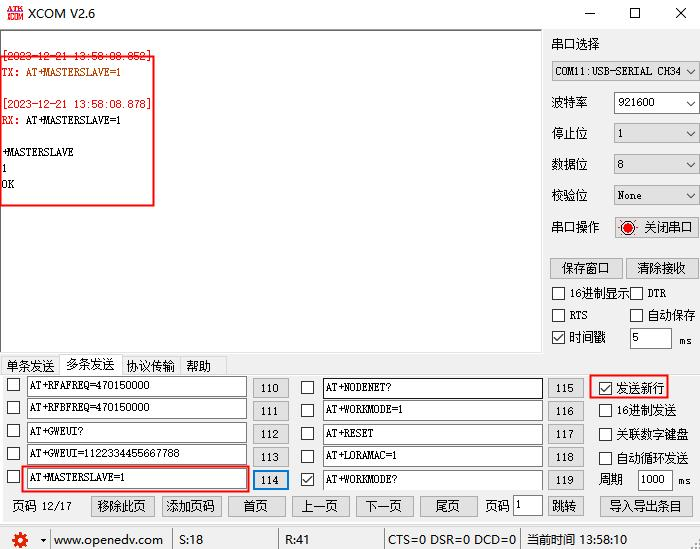Switch to the 协议传输 tab
The image size is (700, 549).
[x=151, y=366]
